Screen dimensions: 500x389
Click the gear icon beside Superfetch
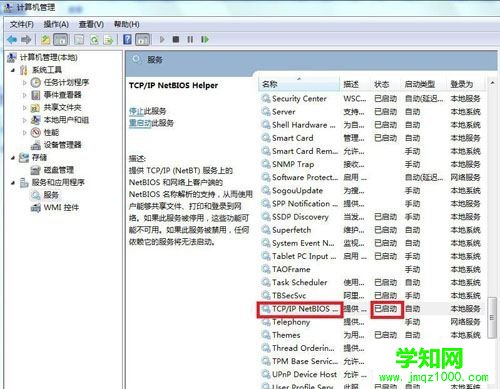tap(266, 230)
